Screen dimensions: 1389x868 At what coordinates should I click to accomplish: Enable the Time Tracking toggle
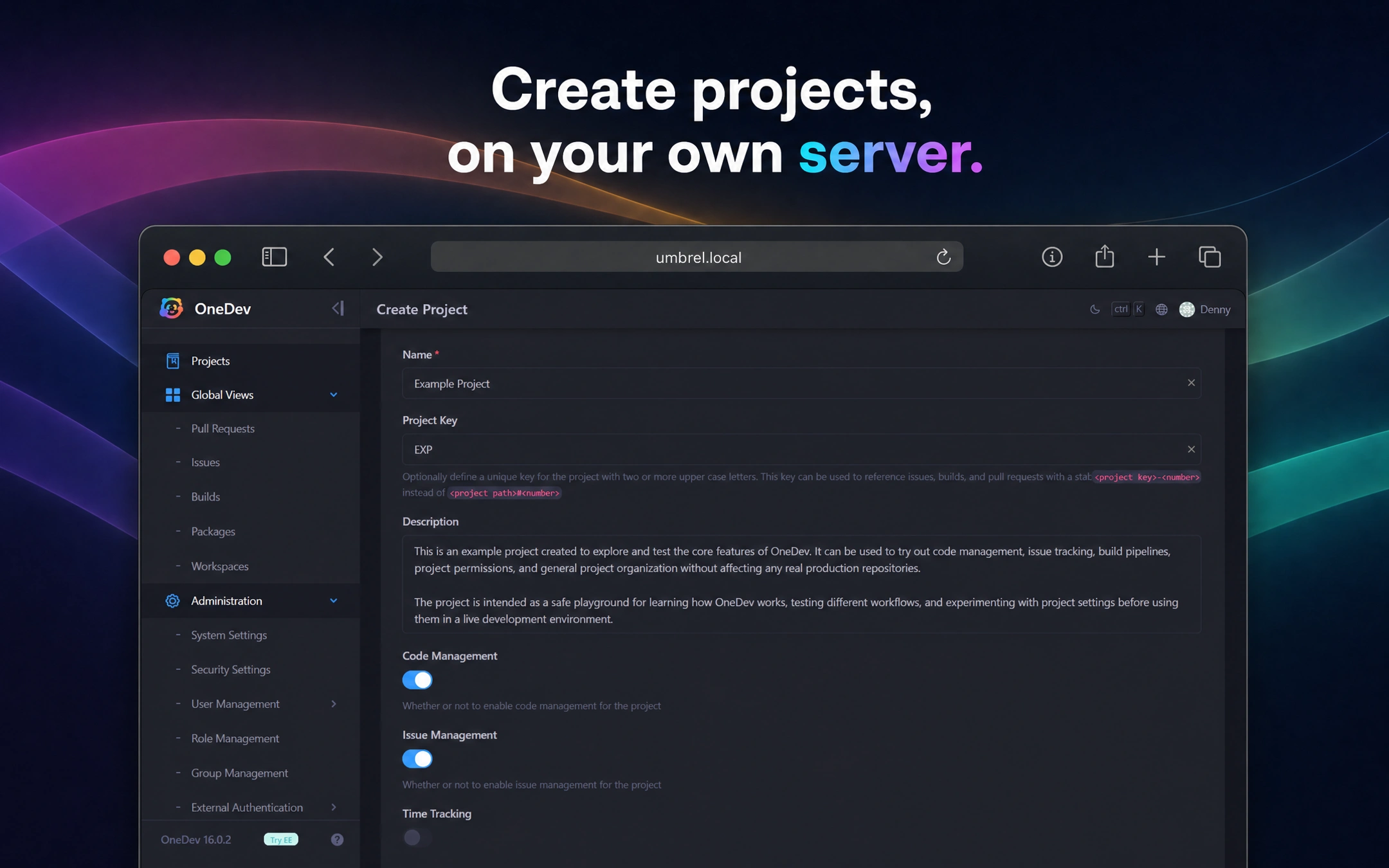click(x=417, y=837)
